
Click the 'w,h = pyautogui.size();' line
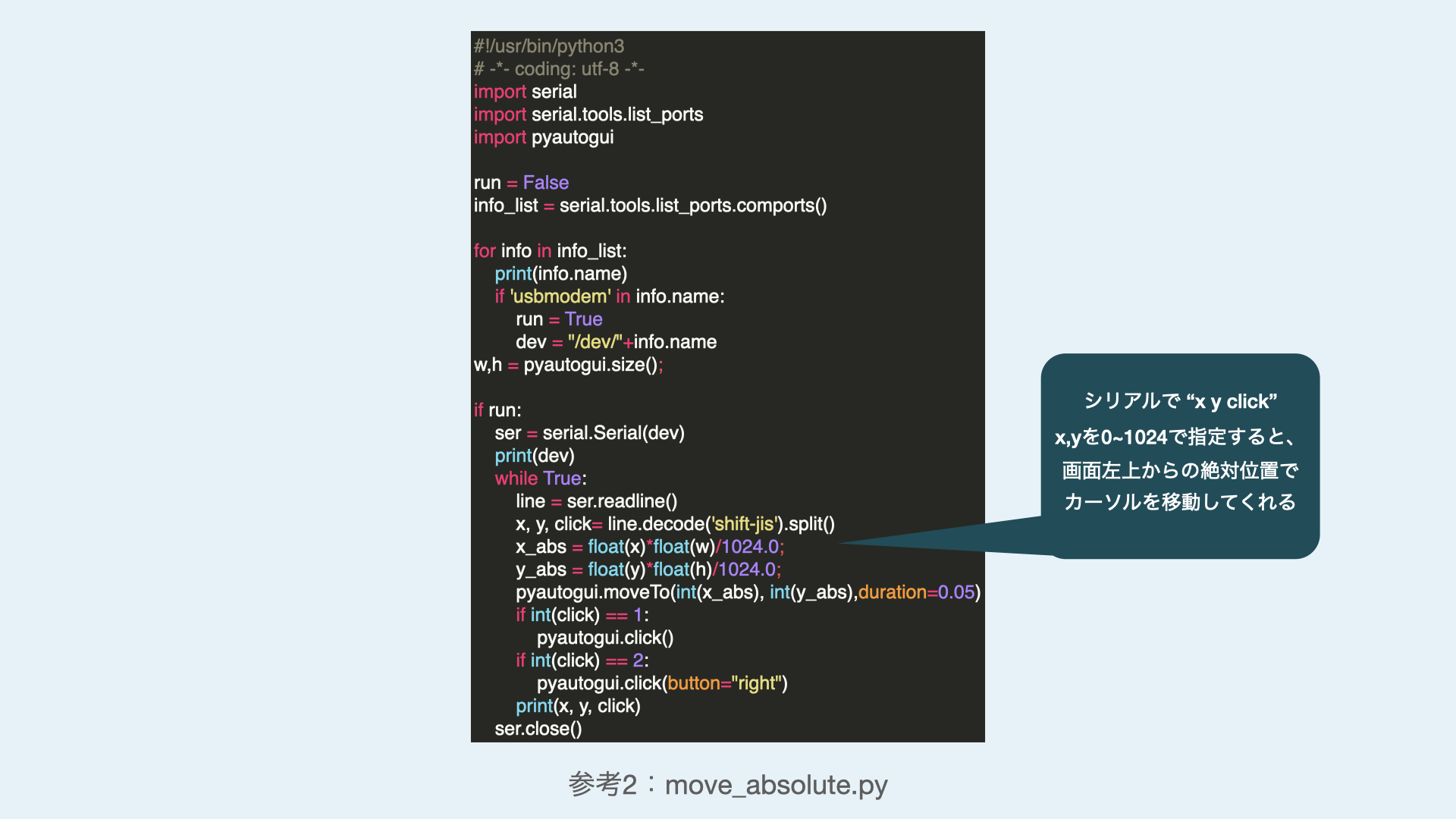(568, 365)
